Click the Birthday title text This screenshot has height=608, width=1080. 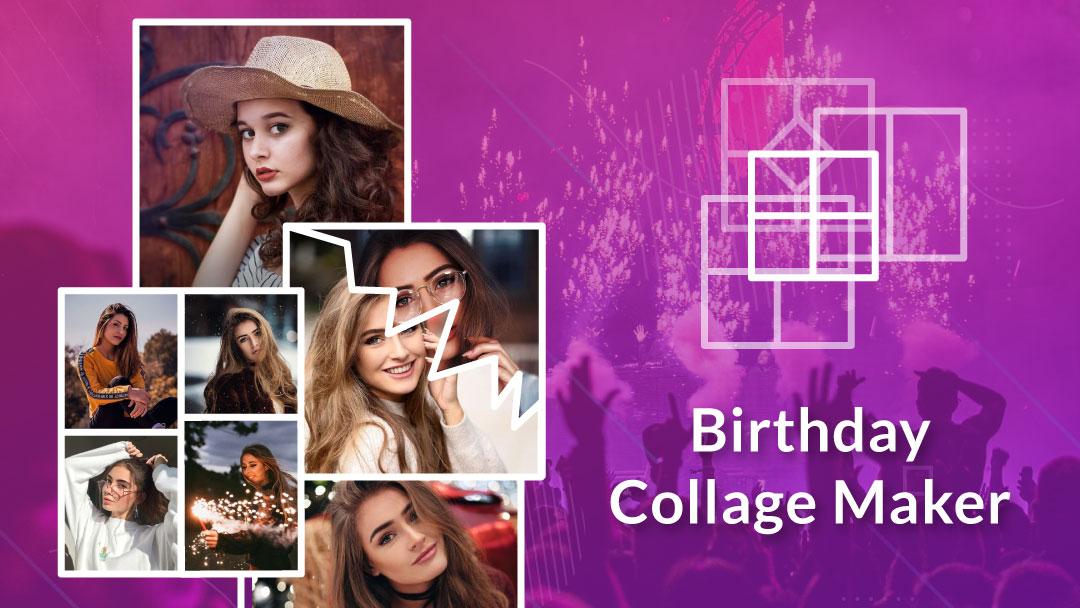pyautogui.click(x=810, y=432)
